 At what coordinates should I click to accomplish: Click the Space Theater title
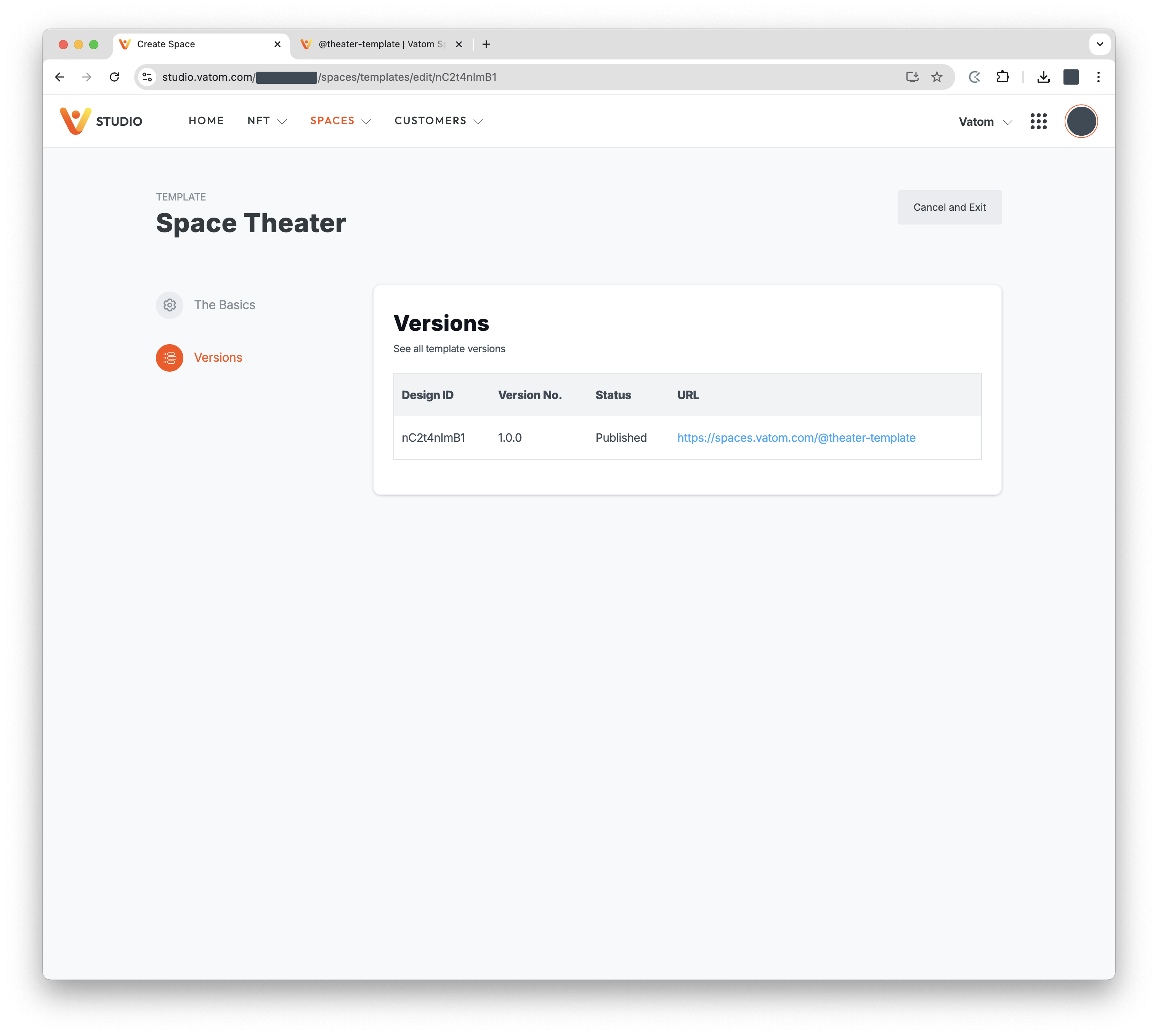click(250, 223)
